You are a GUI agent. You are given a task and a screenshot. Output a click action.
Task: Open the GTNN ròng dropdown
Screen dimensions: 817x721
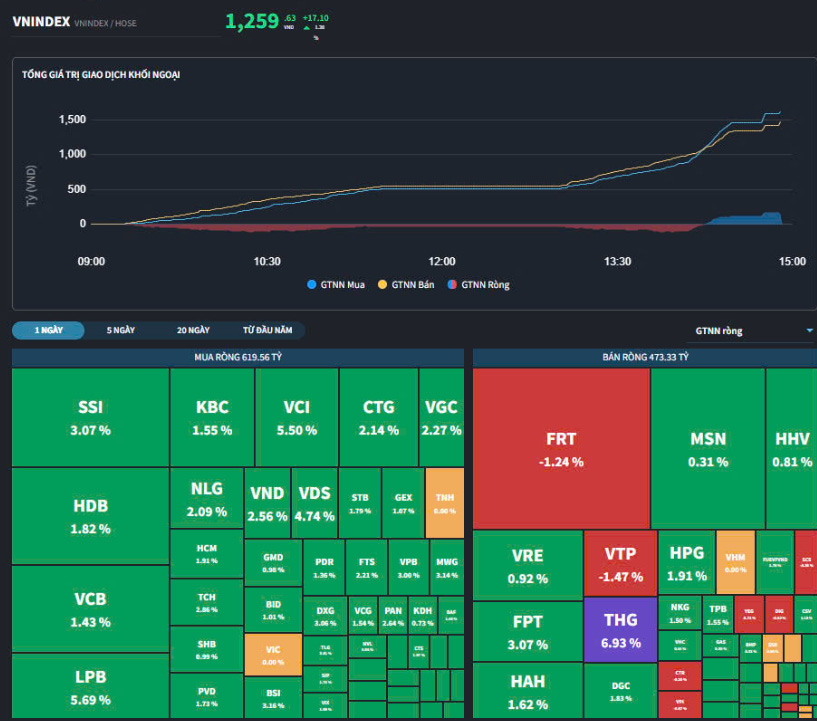[751, 331]
